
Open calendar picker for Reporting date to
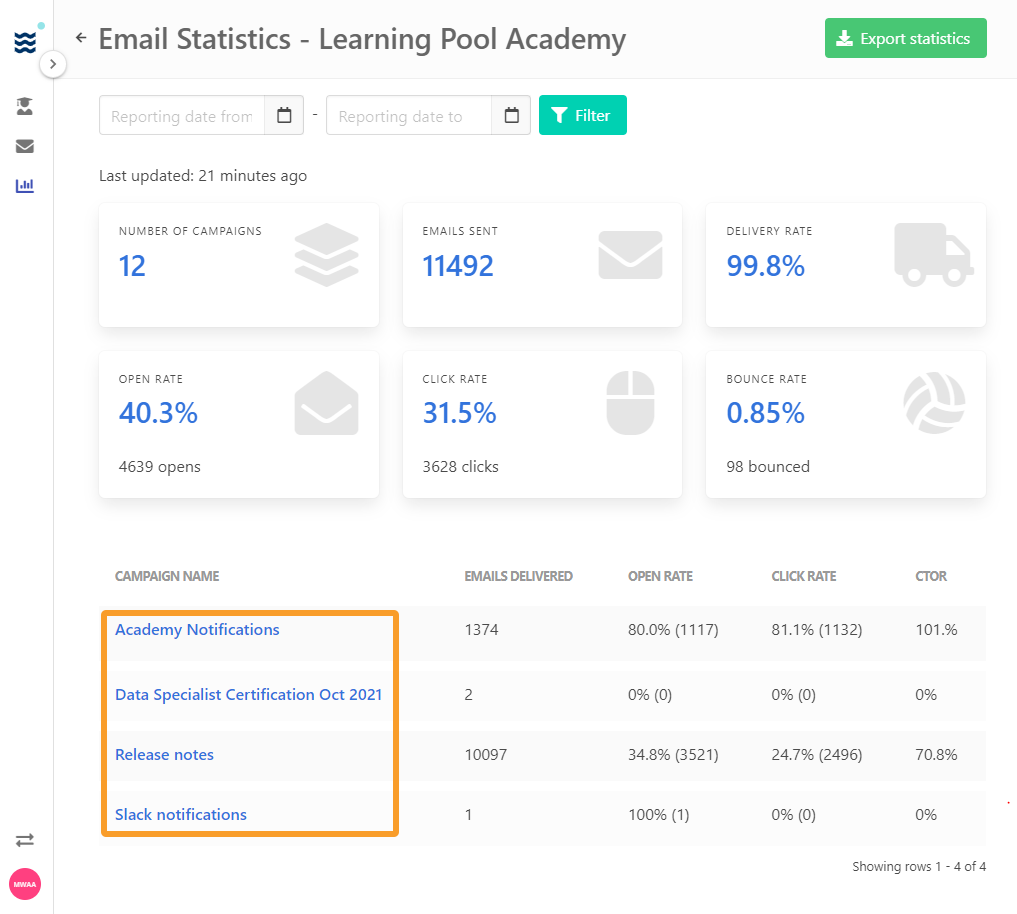tap(511, 115)
